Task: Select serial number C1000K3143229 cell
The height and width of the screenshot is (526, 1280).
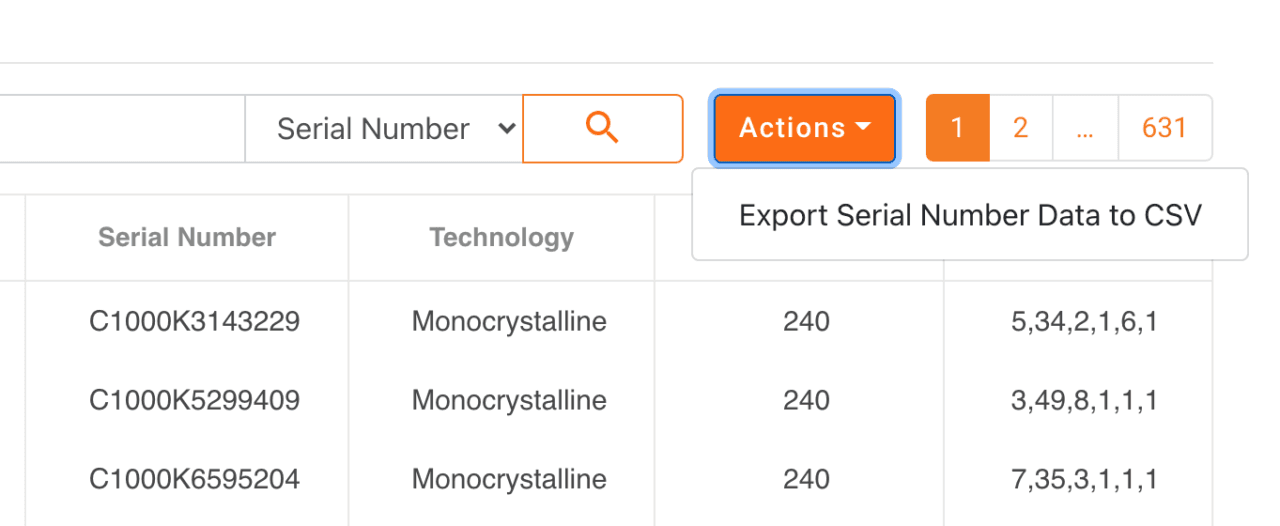Action: (194, 322)
